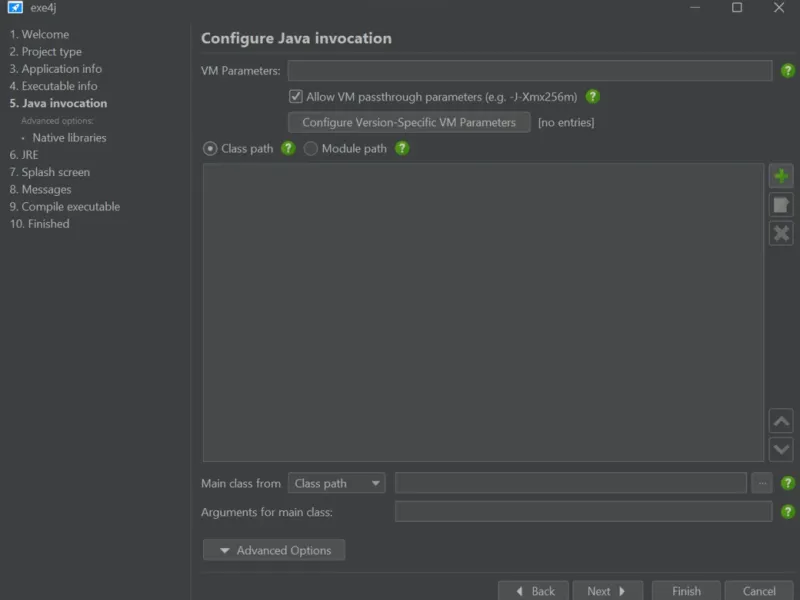Open the Main class from dropdown
Screen dimensions: 800x600
337,483
